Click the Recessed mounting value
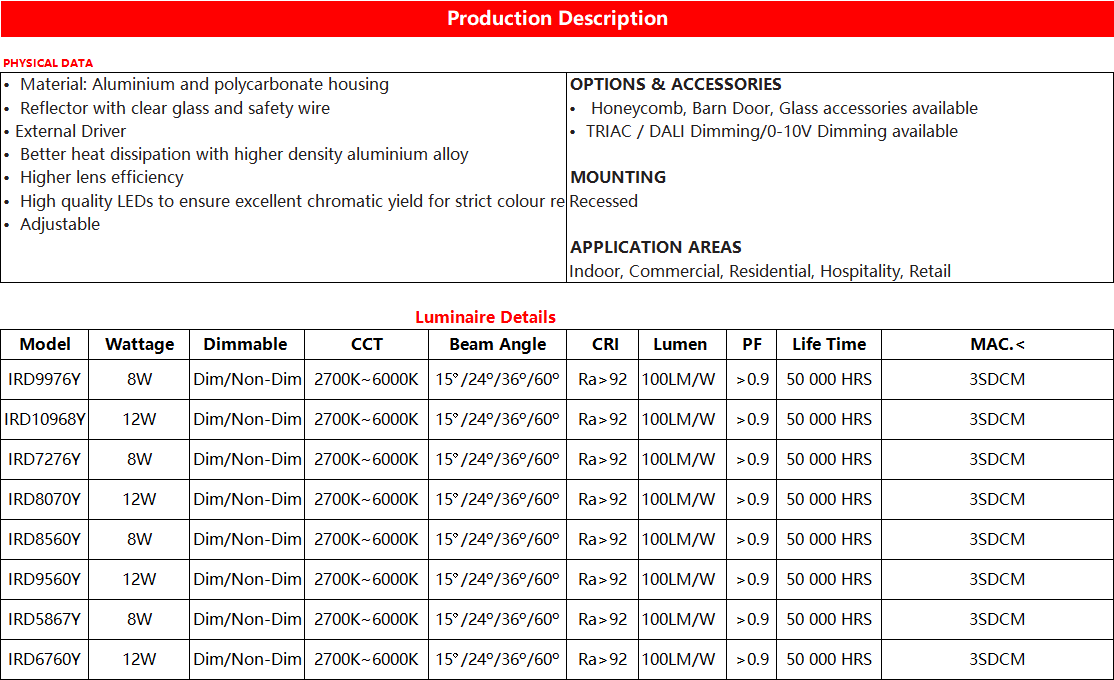Viewport: 1114px width, 680px height. tap(603, 201)
